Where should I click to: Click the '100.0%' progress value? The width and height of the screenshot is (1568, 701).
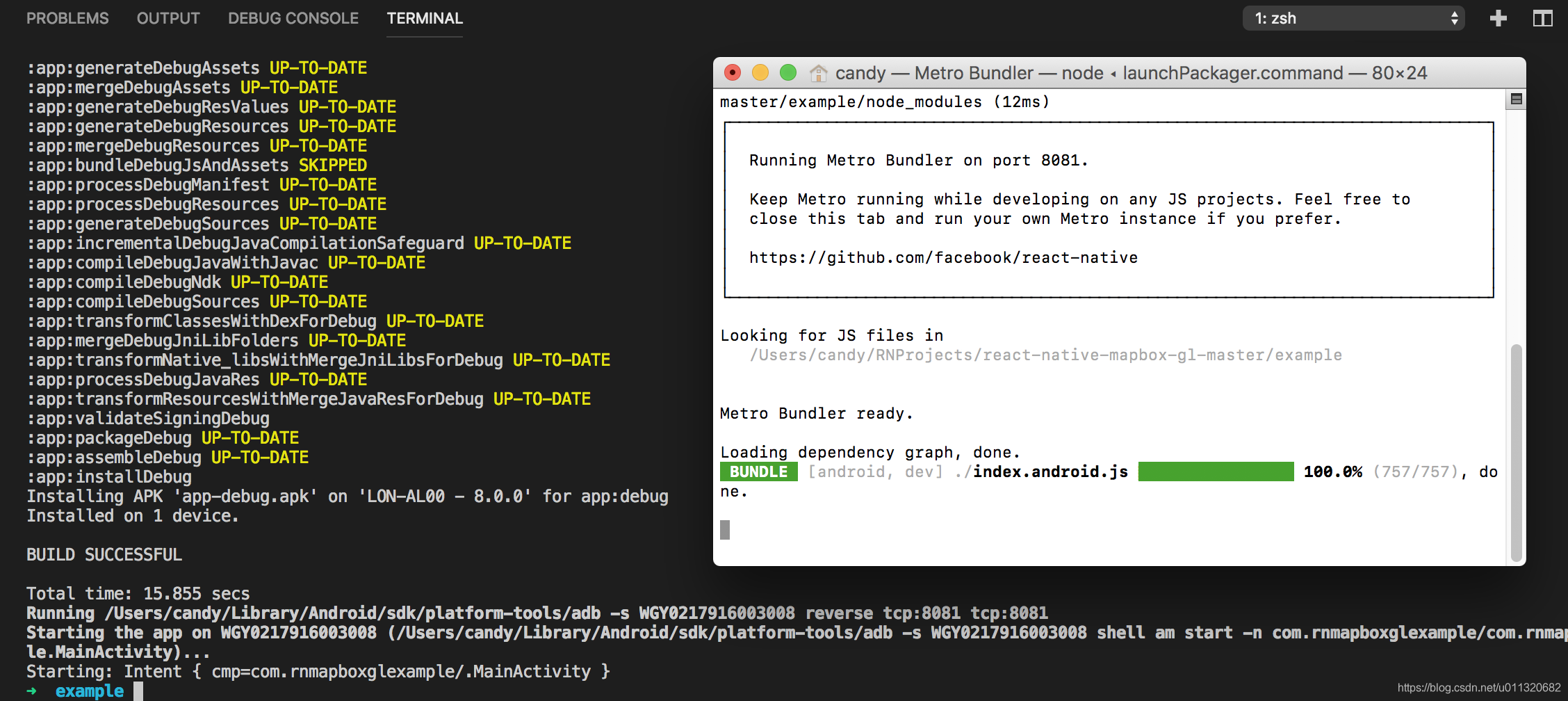pos(1332,472)
